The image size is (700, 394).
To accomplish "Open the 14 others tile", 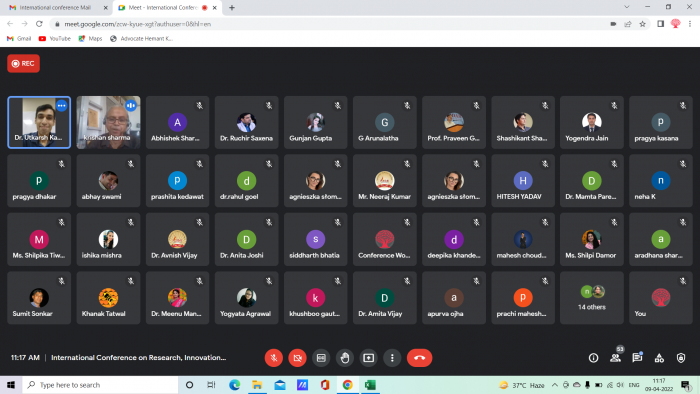I will 592,298.
